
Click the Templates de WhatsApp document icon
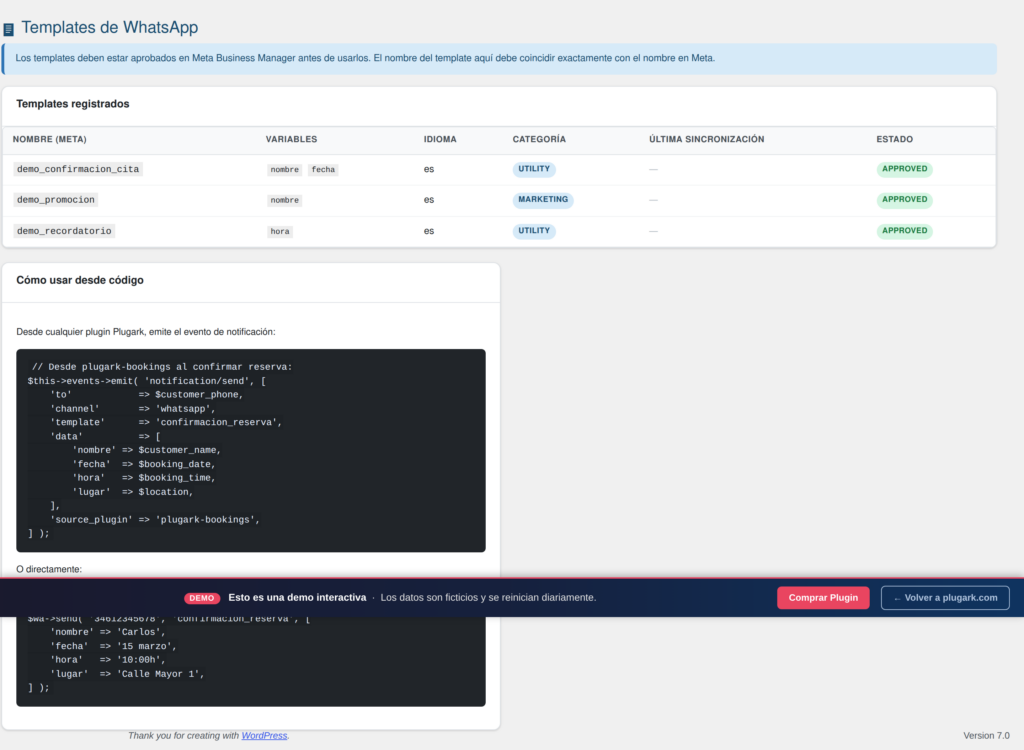tap(8, 29)
